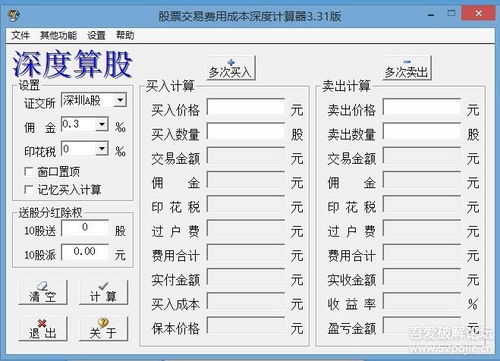Click the buy-side 佣金 result field
500x361 pixels.
tap(246, 180)
